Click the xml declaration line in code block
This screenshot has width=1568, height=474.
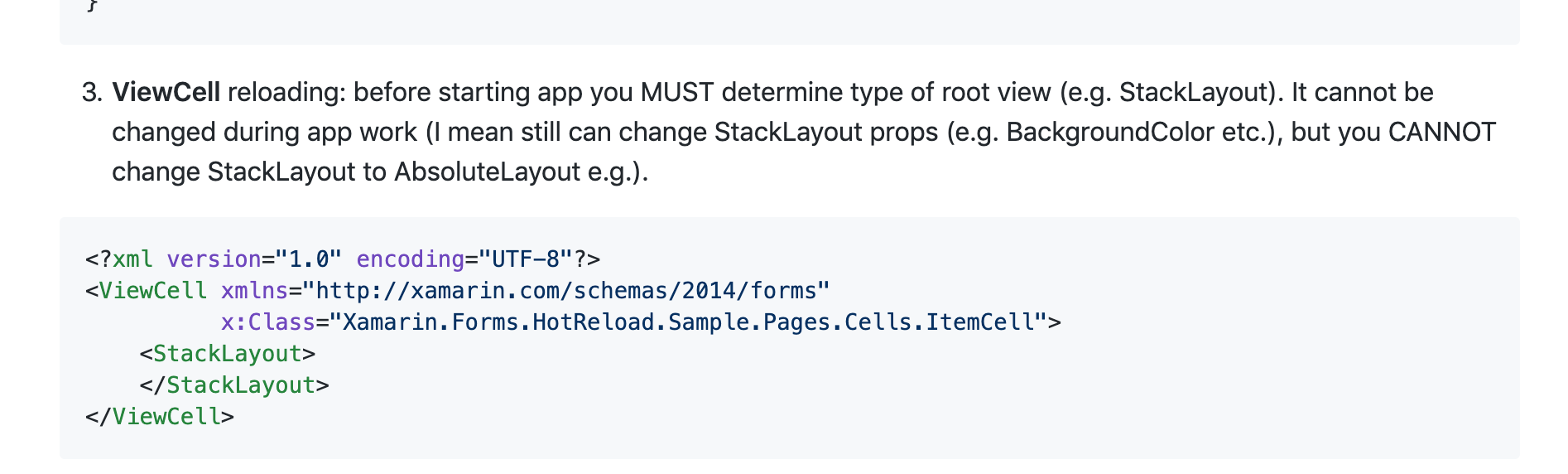click(343, 259)
